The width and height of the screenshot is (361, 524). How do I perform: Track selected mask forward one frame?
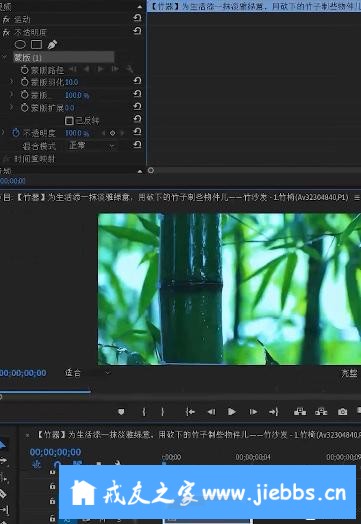pos(115,69)
